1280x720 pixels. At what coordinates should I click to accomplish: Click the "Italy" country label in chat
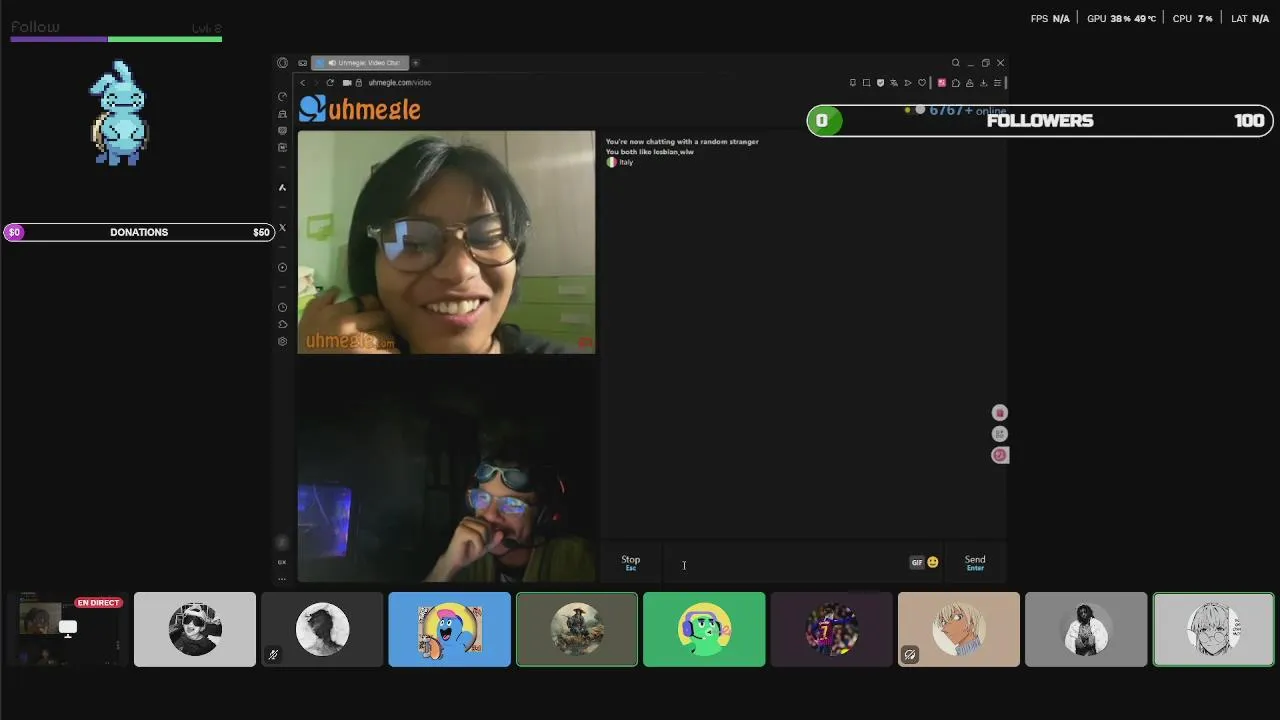tap(626, 162)
